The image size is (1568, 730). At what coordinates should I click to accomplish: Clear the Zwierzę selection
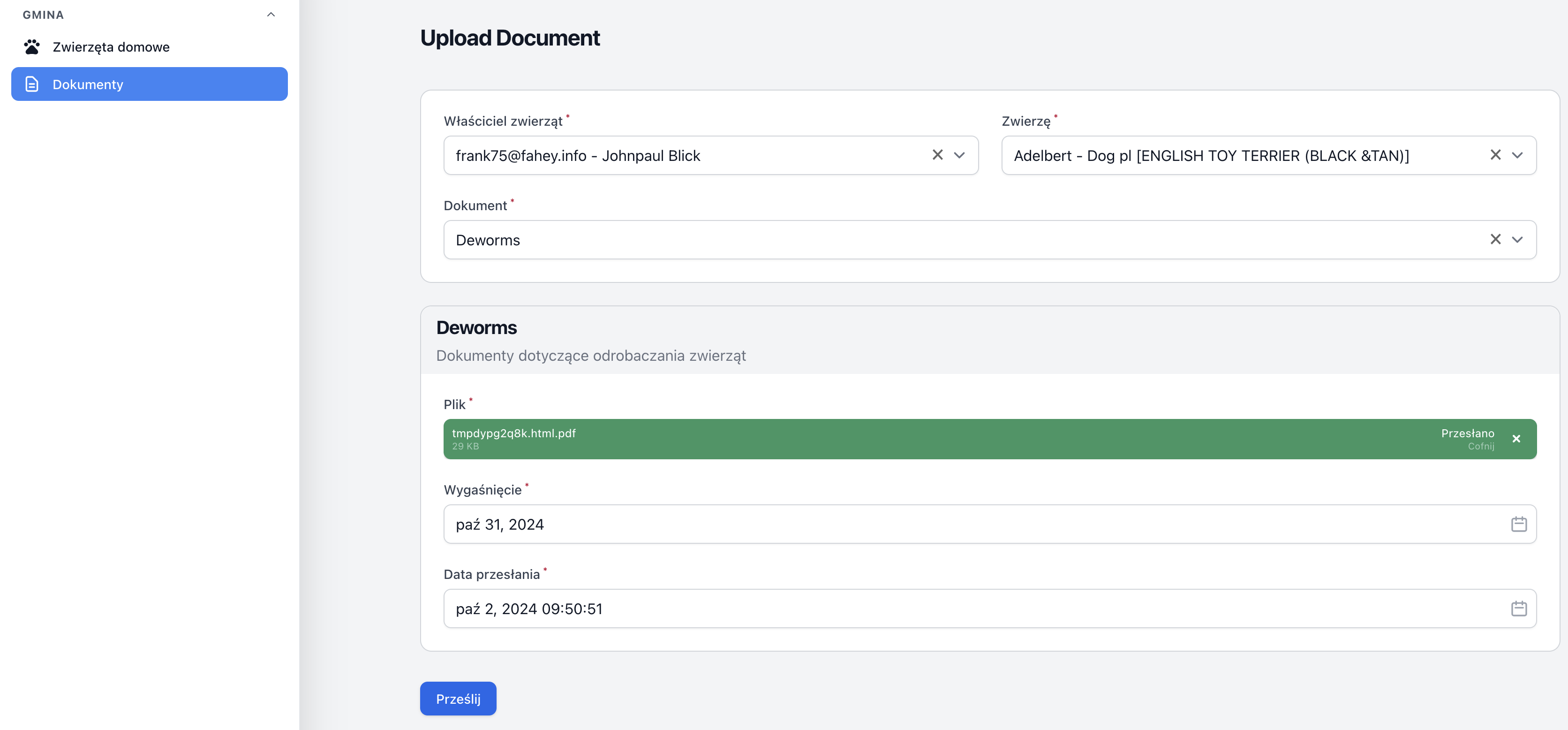point(1496,155)
